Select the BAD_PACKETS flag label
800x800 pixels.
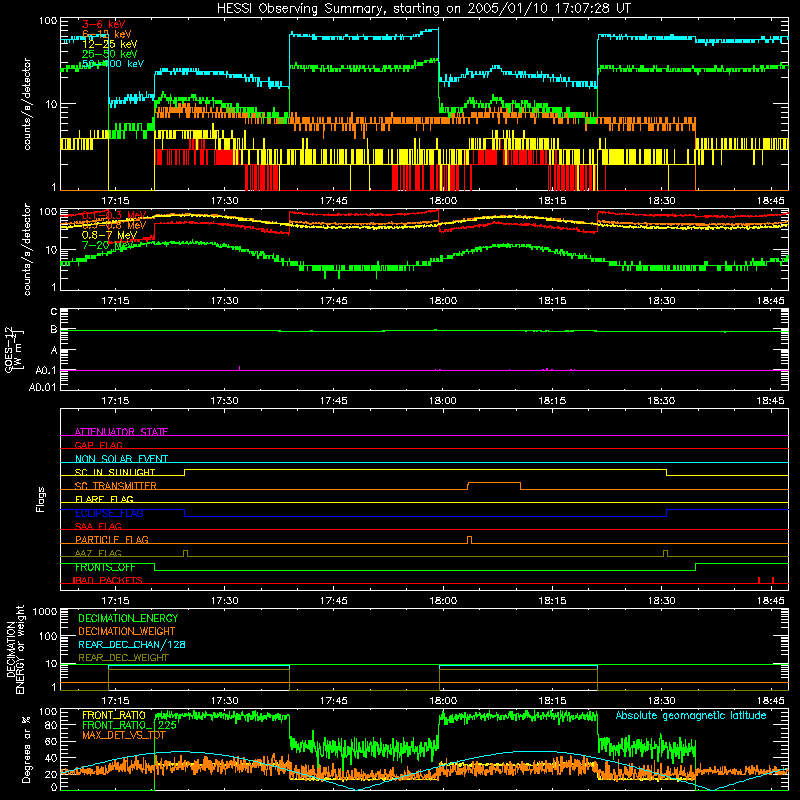click(x=107, y=580)
